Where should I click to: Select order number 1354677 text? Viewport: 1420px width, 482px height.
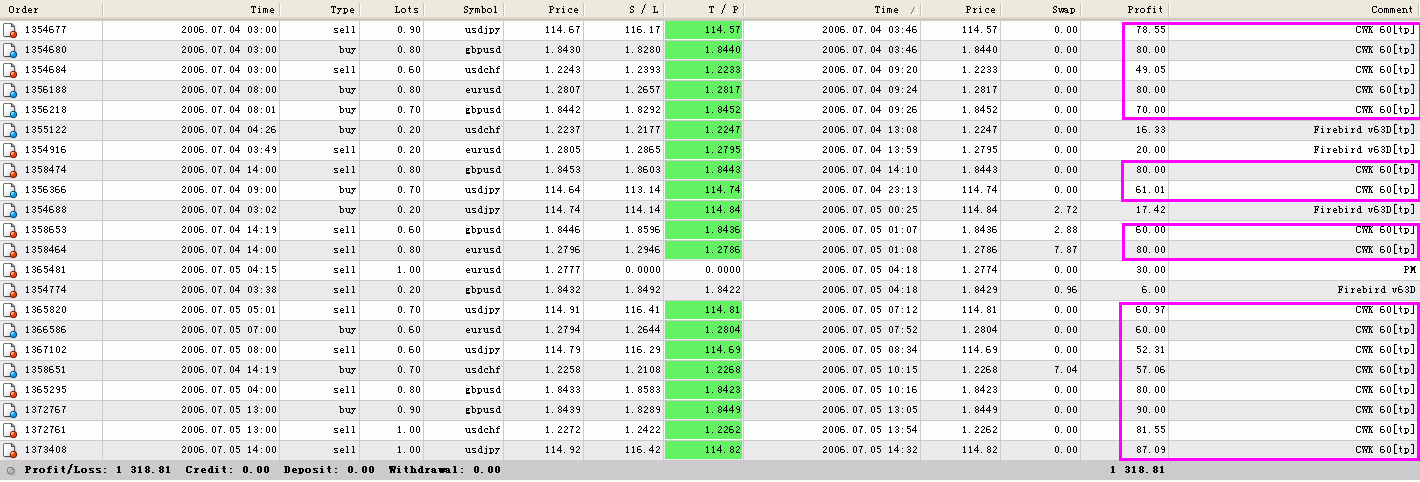(46, 30)
